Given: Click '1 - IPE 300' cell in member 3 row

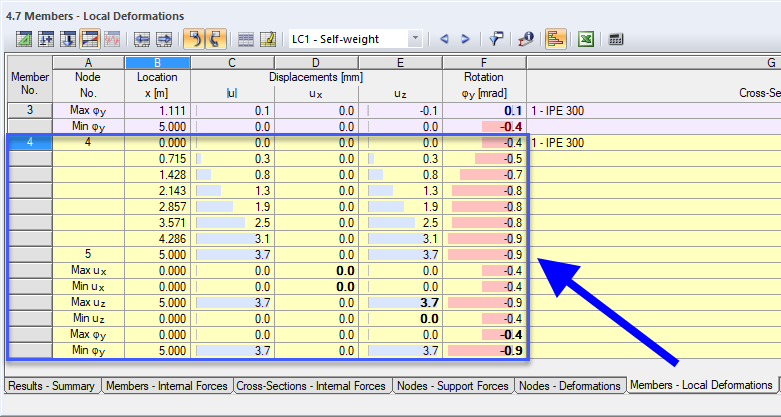Looking at the screenshot, I should [x=654, y=111].
